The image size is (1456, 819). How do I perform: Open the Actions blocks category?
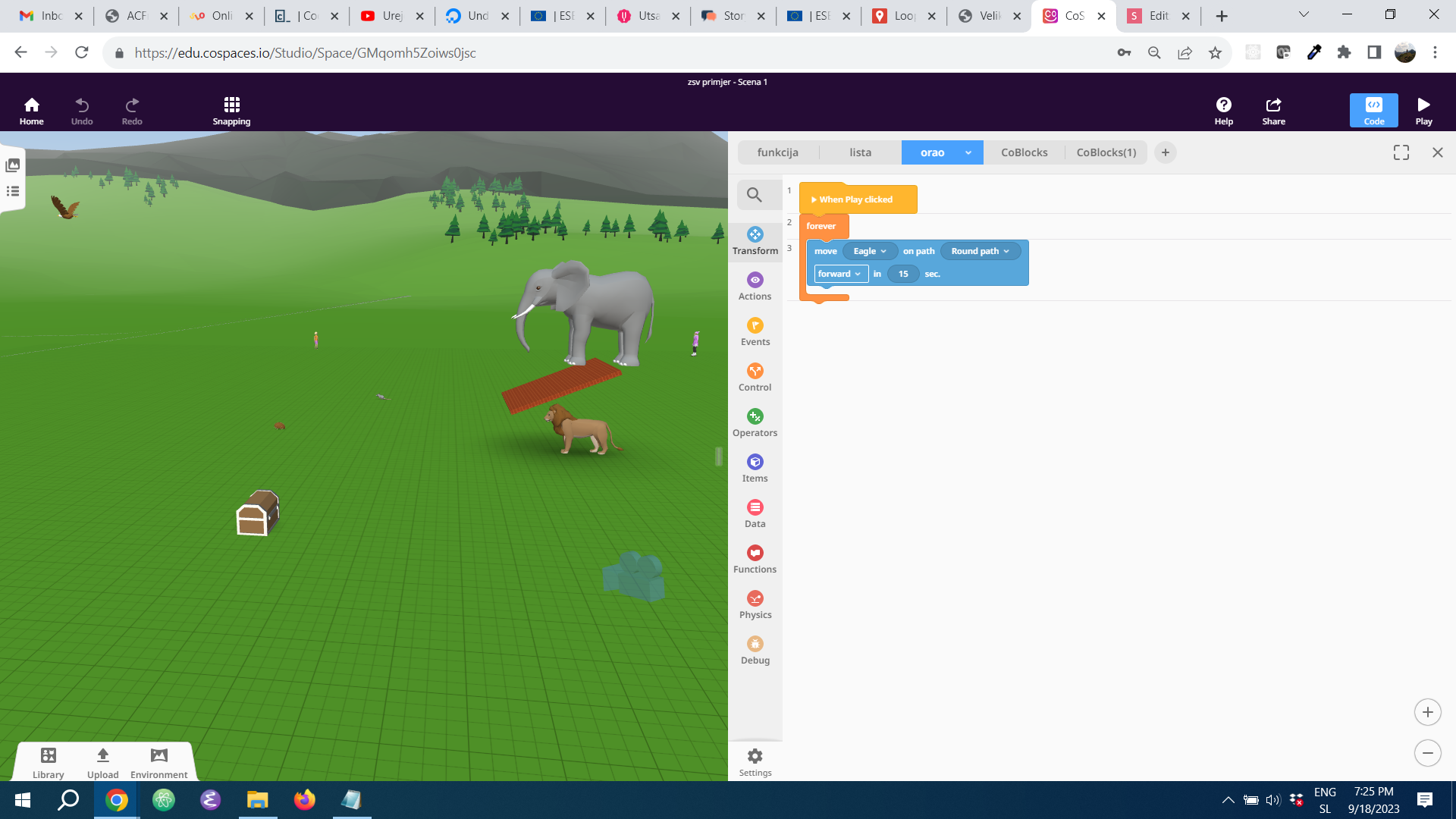(x=755, y=287)
